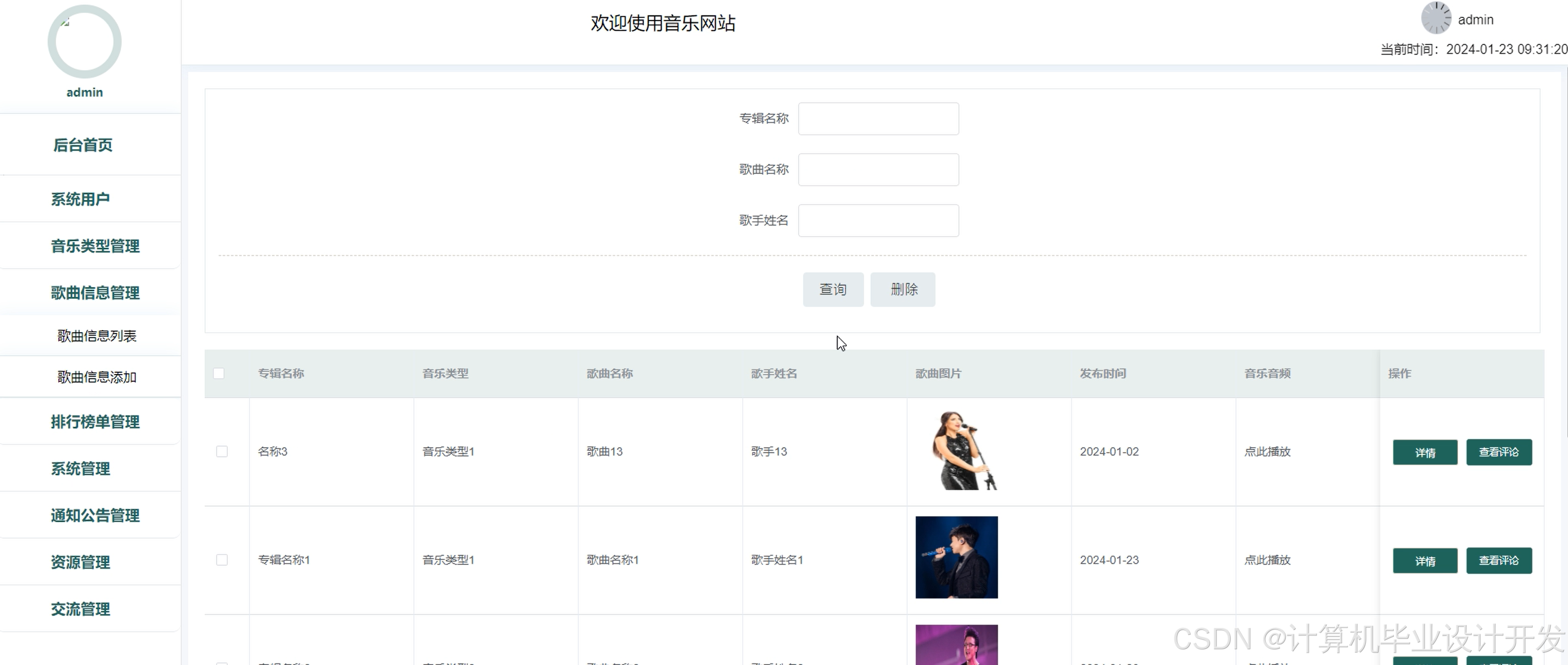Collapse the 歌曲信息管理 sidebar menu
Screen dimensions: 1568x665
click(x=95, y=293)
